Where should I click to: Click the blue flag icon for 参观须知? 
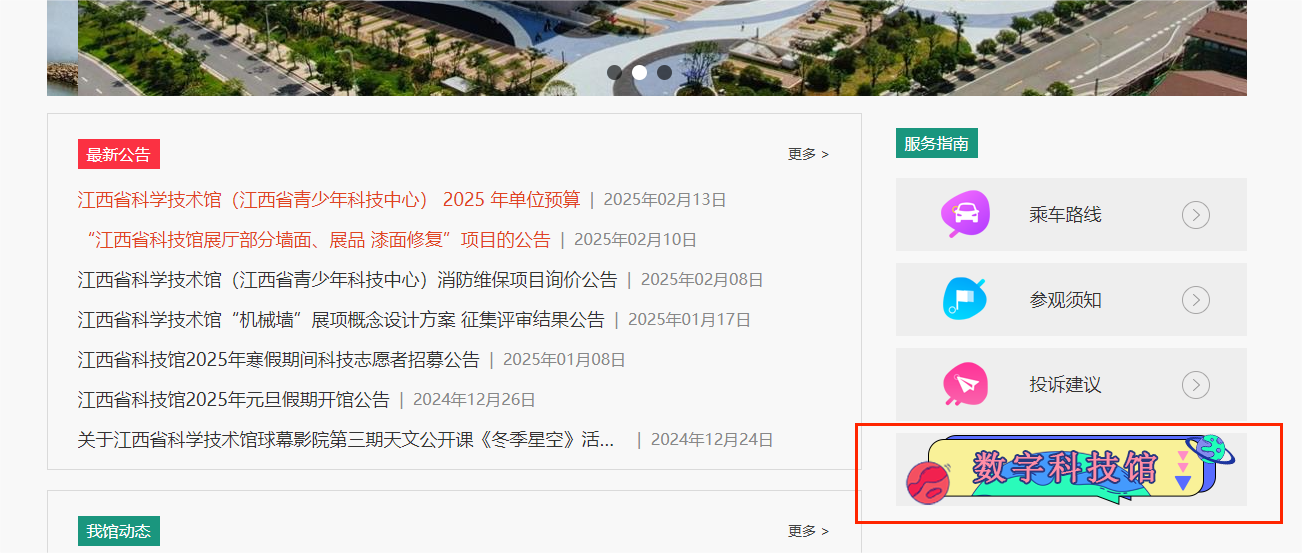tap(965, 299)
